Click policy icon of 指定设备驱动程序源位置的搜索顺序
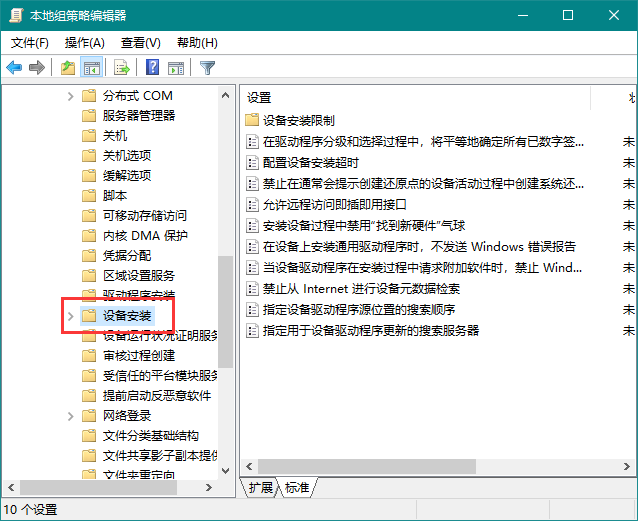The width and height of the screenshot is (638, 521). pos(252,310)
